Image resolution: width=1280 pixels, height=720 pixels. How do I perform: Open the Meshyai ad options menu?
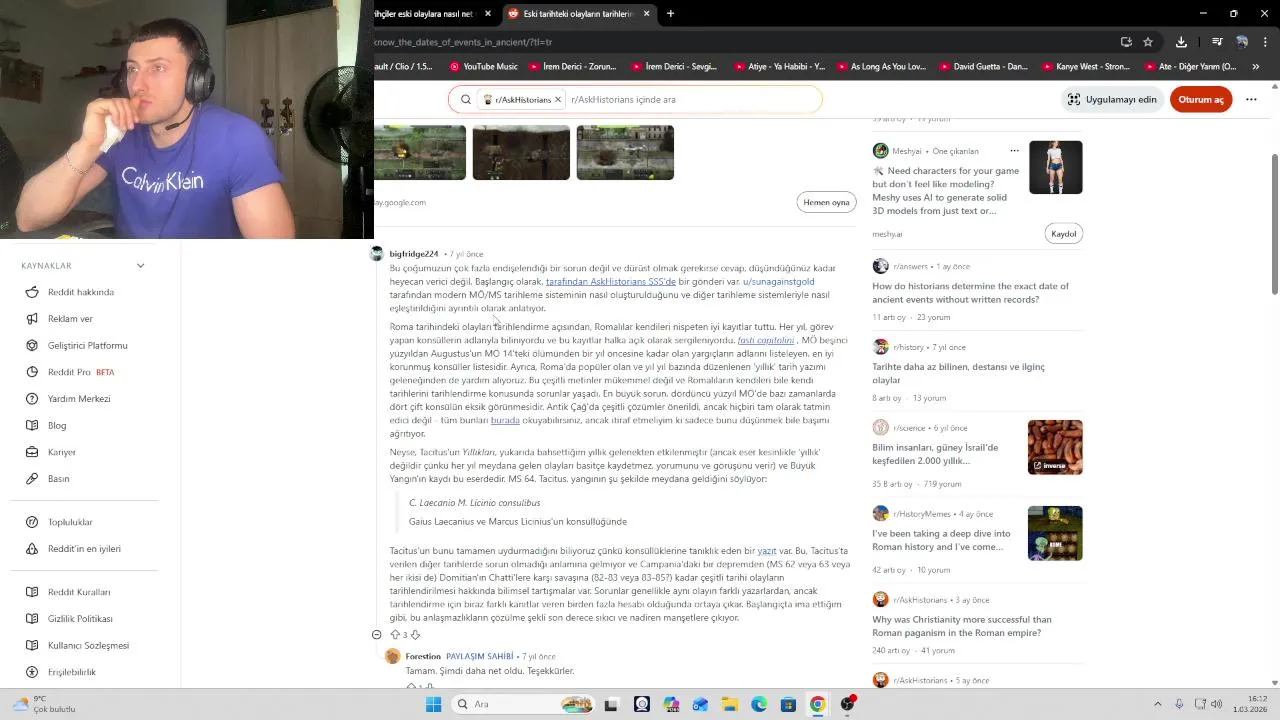1014,151
